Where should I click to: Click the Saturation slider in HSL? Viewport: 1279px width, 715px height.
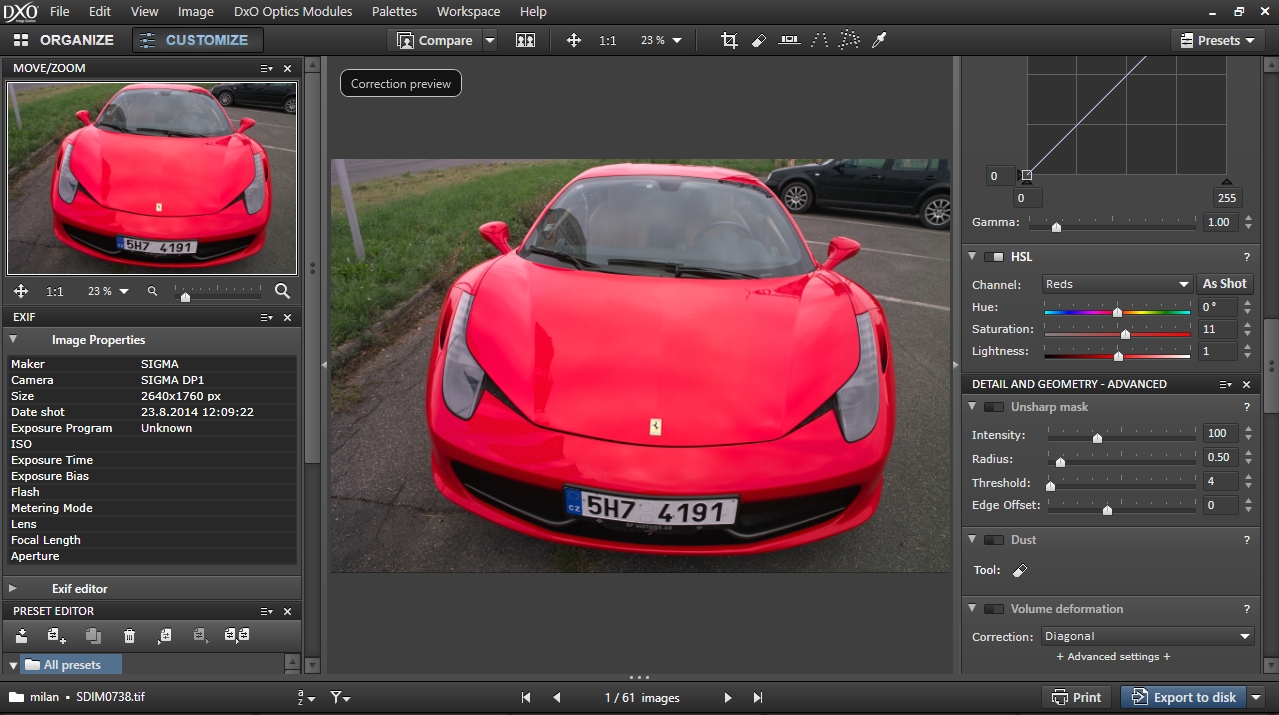(x=1125, y=334)
